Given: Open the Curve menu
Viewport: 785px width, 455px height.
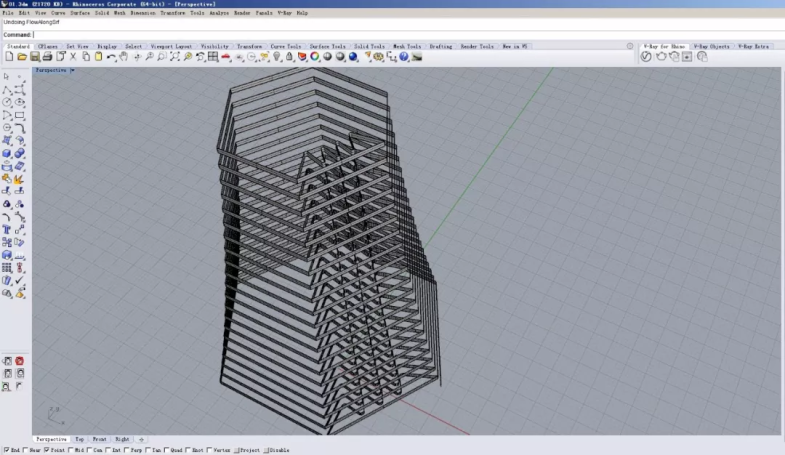Looking at the screenshot, I should [x=58, y=13].
